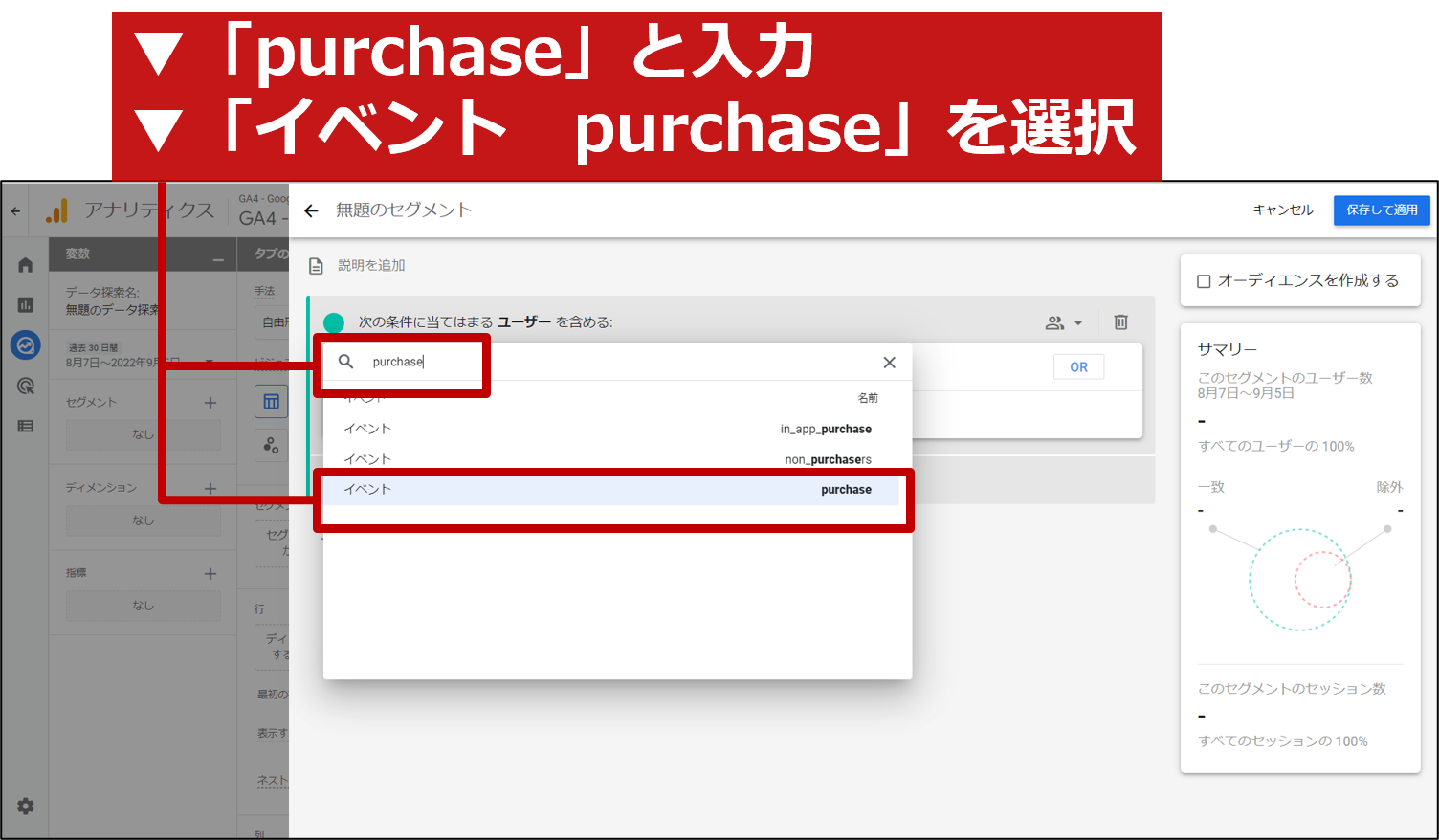The height and width of the screenshot is (840, 1439).
Task: Delete condition group with trash icon
Action: (x=1120, y=322)
